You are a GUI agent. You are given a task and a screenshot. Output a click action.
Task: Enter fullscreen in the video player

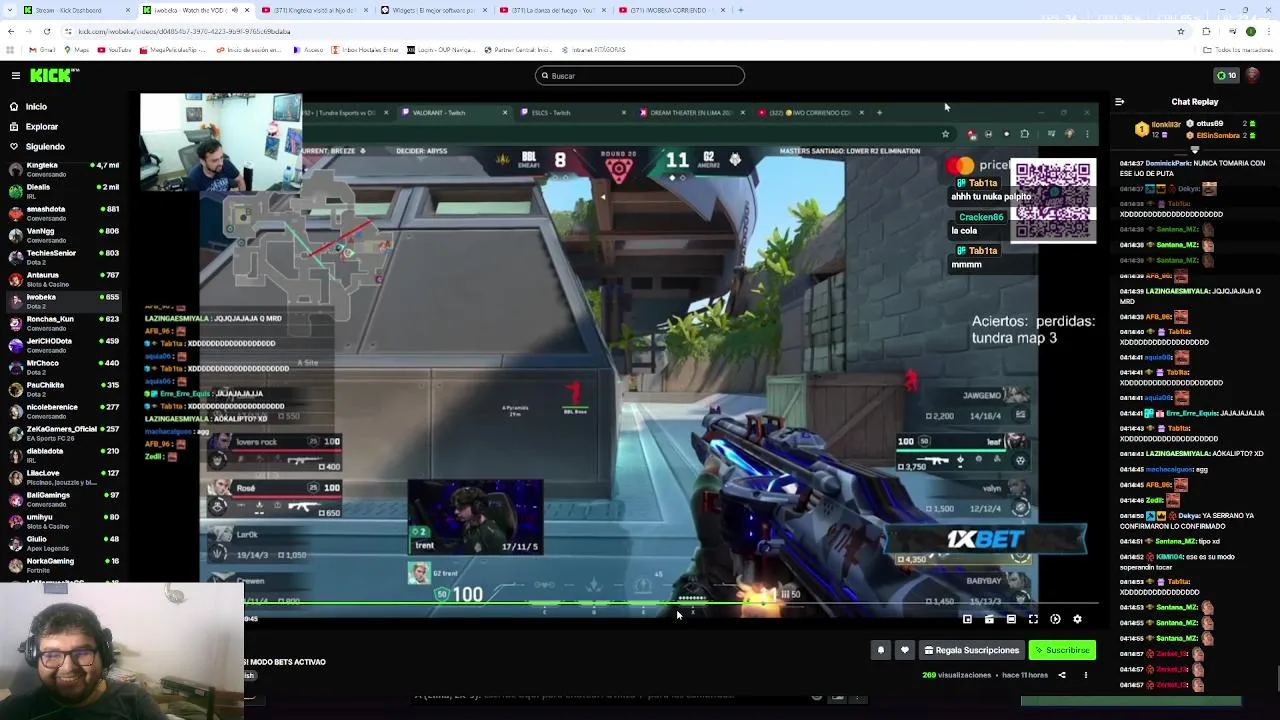point(1033,620)
